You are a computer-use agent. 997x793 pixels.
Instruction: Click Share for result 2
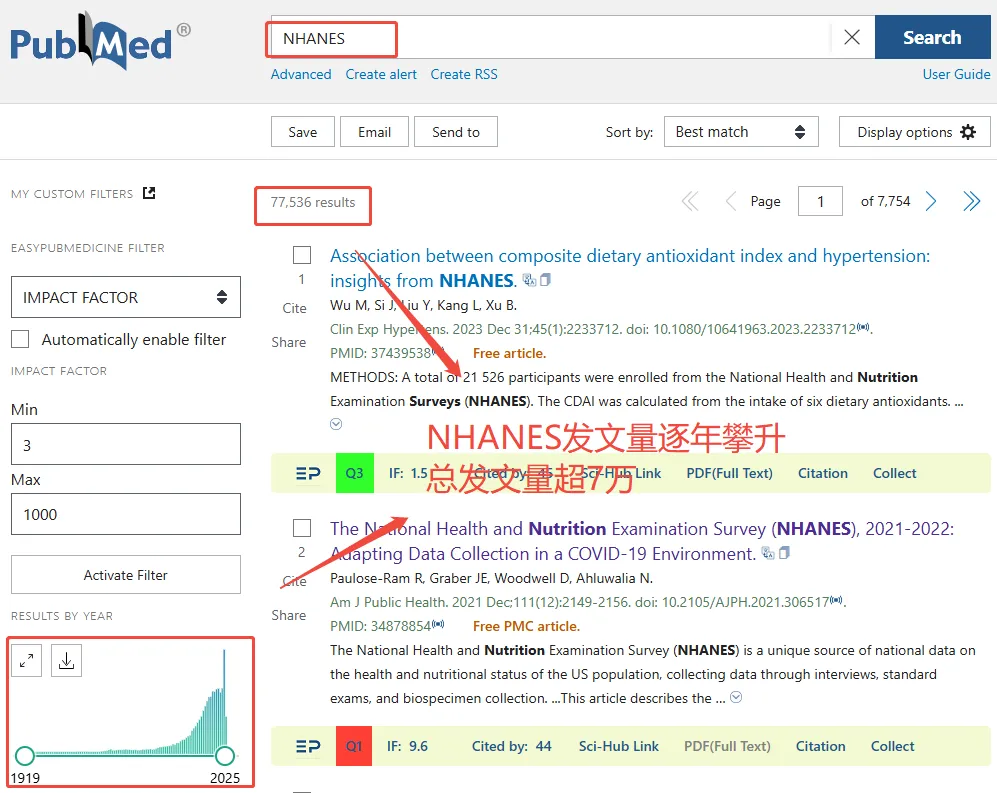tap(289, 615)
